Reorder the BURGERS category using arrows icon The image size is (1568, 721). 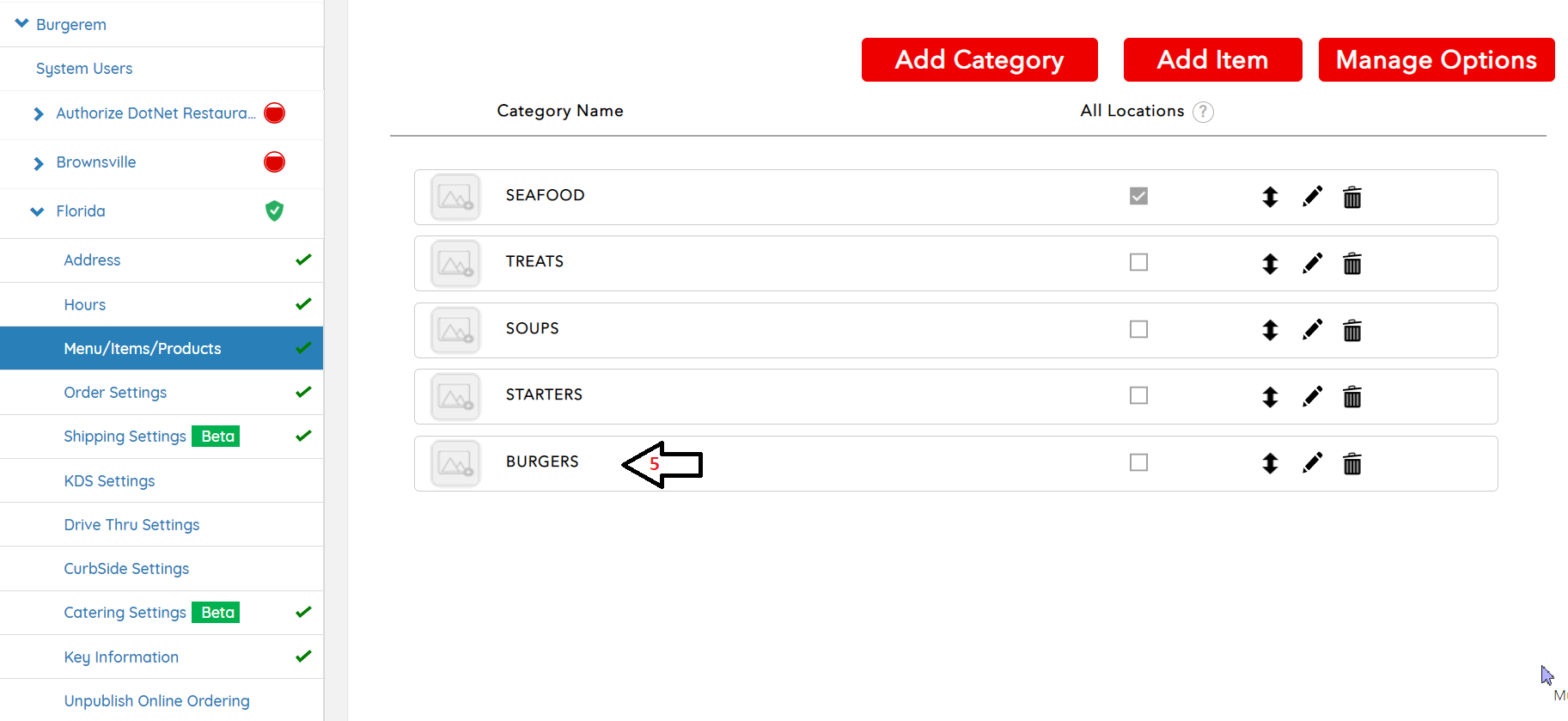[x=1270, y=464]
